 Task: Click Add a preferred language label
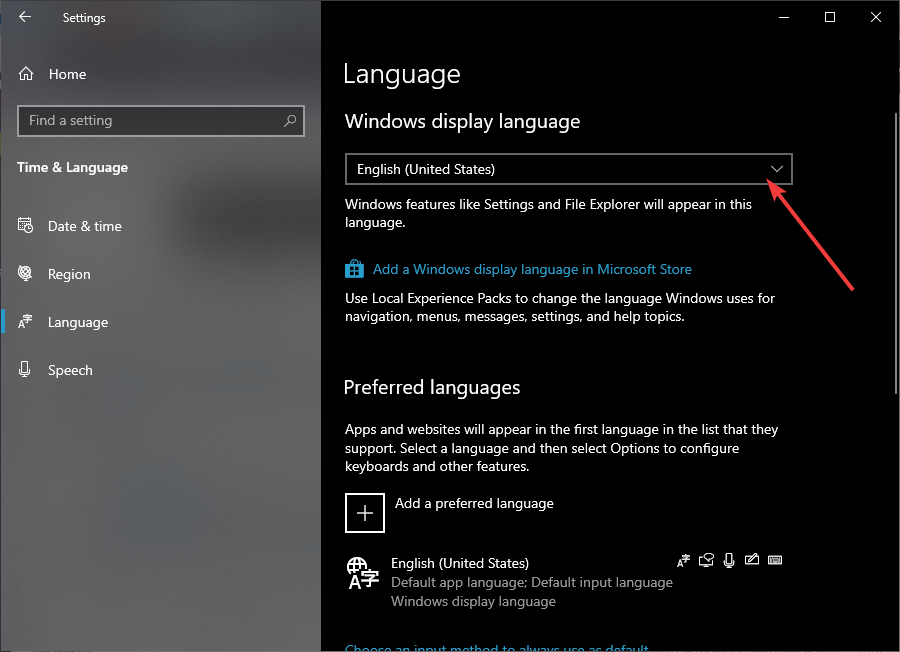point(474,503)
